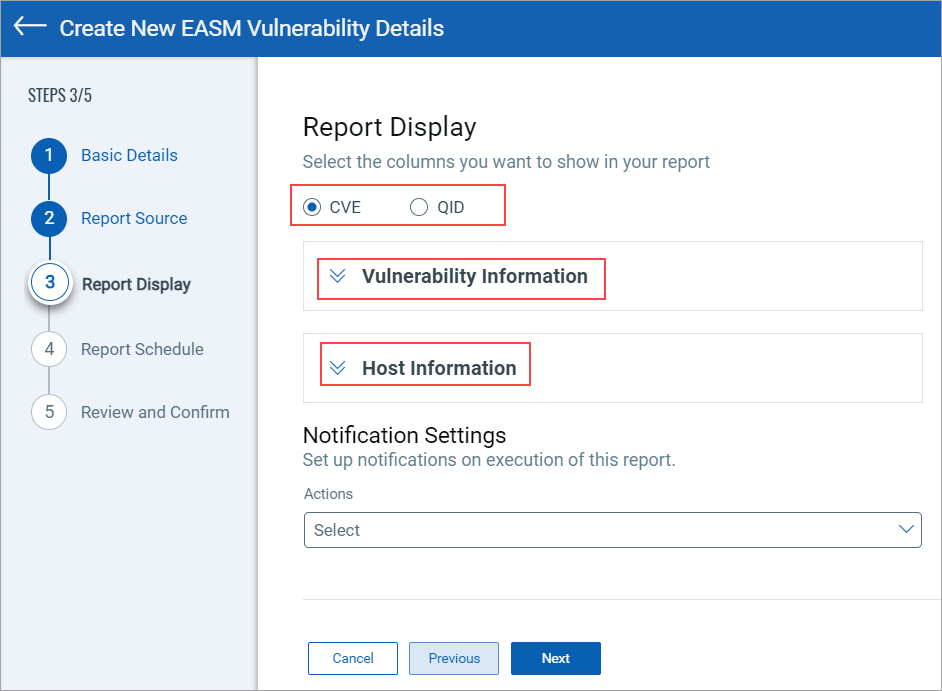Image resolution: width=942 pixels, height=691 pixels.
Task: Click step 2 circle icon
Action: click(x=49, y=218)
